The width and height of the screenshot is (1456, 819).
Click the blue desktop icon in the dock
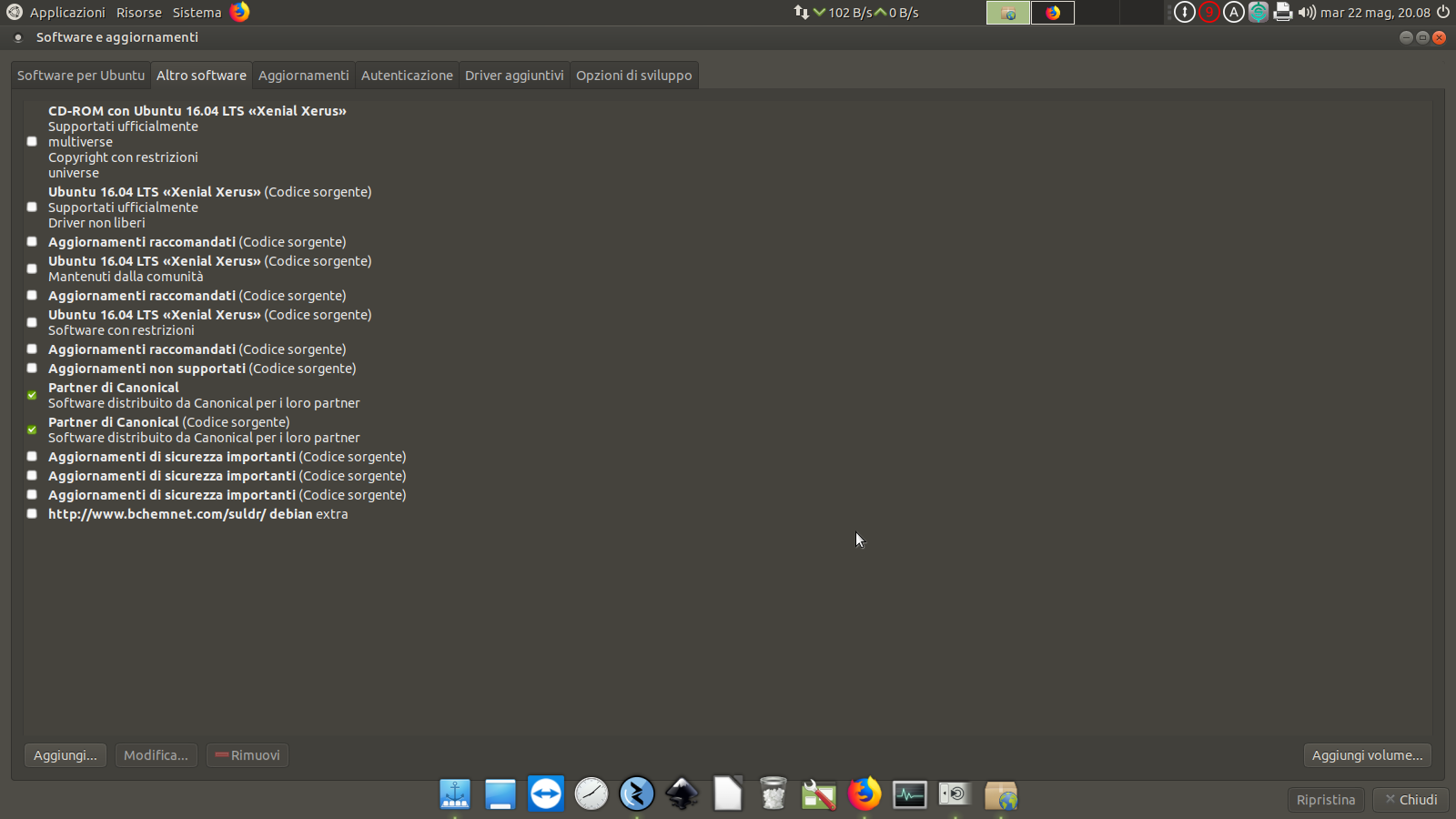(x=500, y=794)
